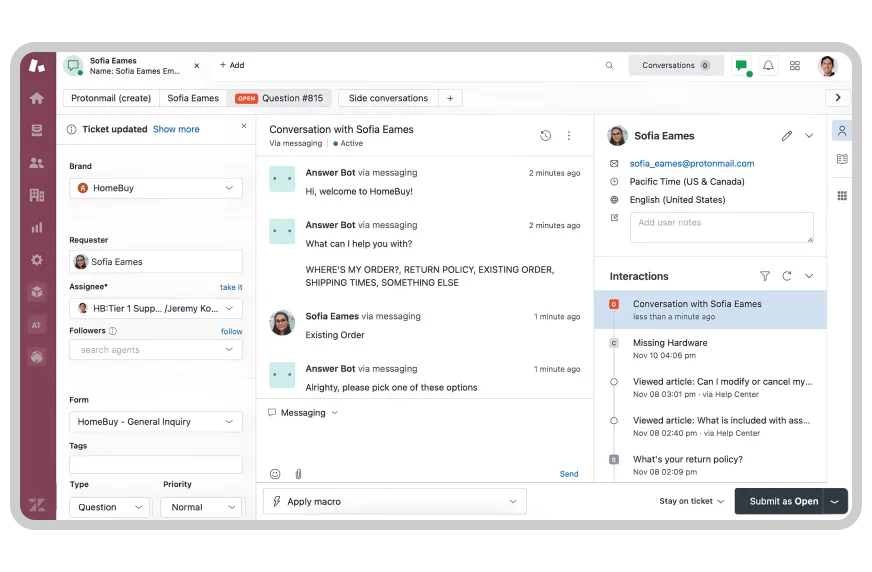This screenshot has width=872, height=572.
Task: Collapse the Interactions section
Action: point(809,276)
